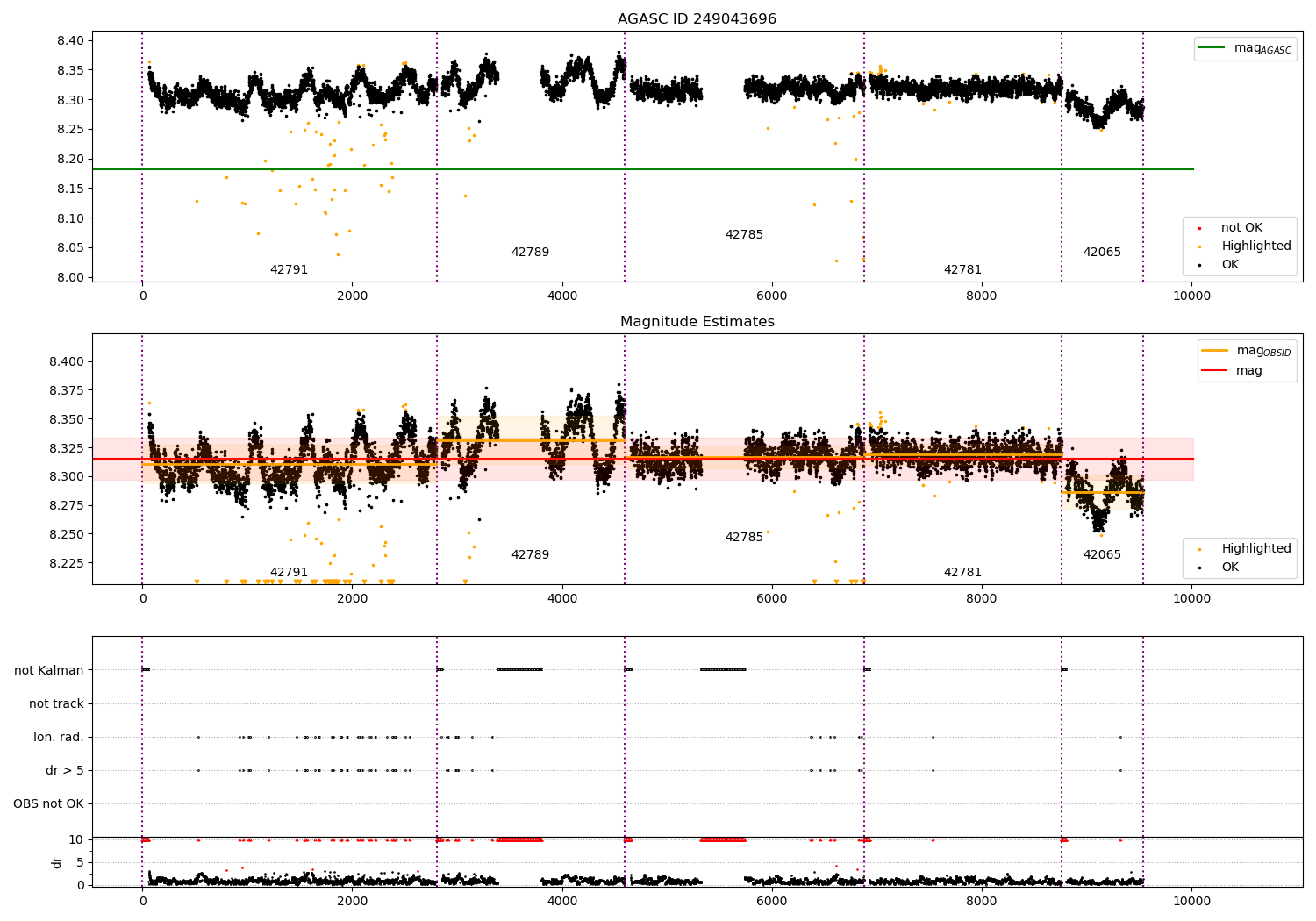
Task: Select the "not Kalman" axis label
Action: [49, 671]
